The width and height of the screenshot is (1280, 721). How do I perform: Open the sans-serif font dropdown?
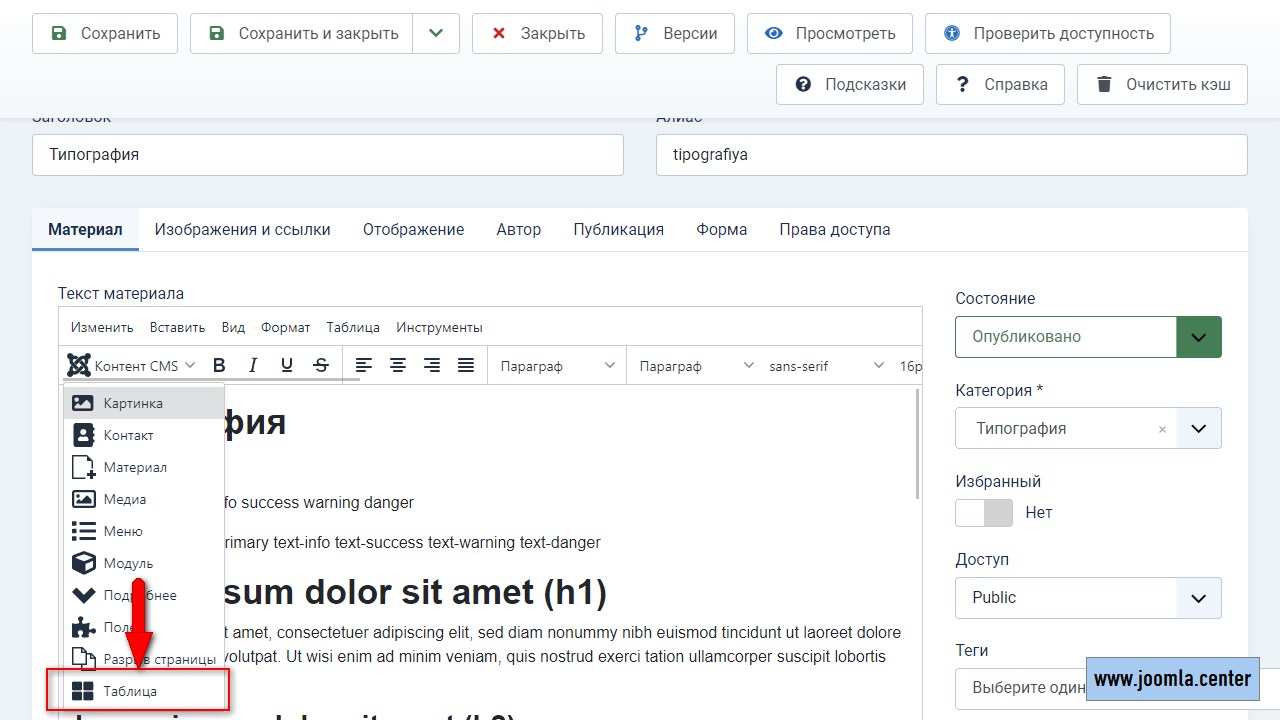pos(826,366)
